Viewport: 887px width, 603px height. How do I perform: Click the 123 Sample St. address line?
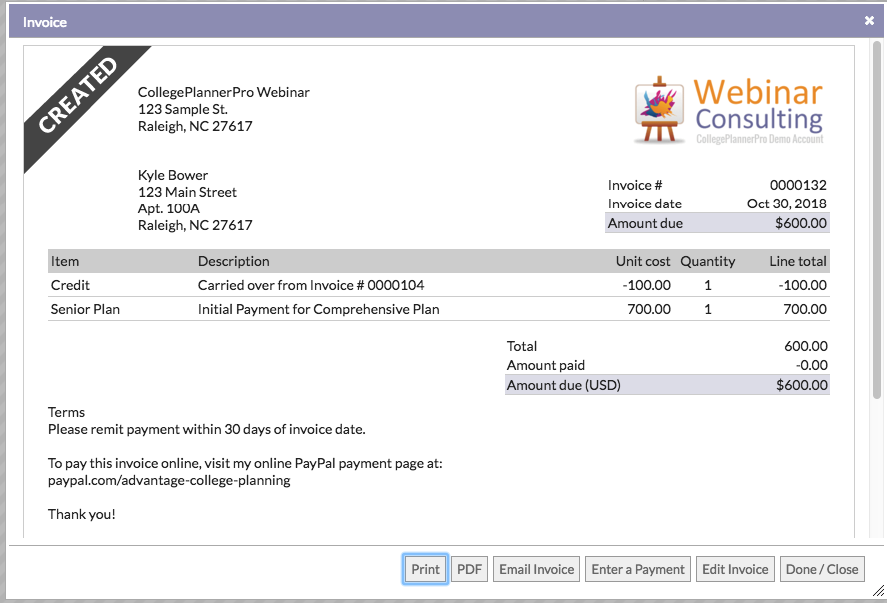click(182, 109)
